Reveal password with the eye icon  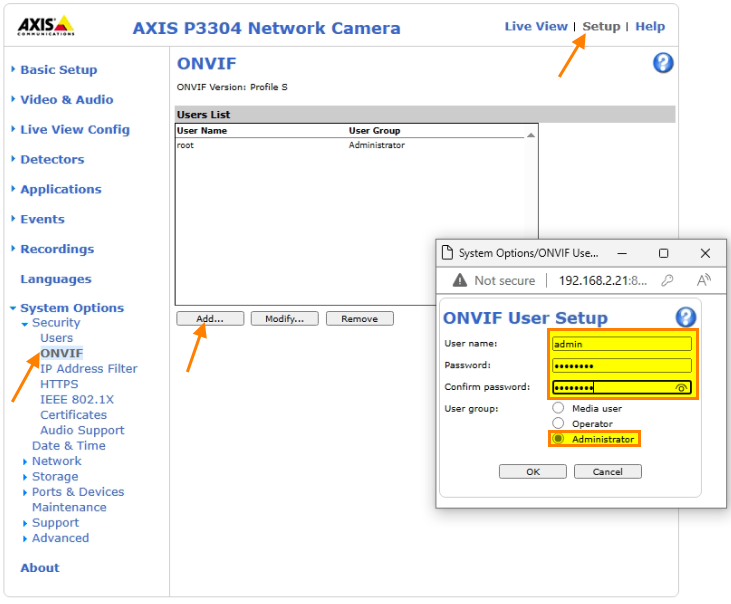681,388
